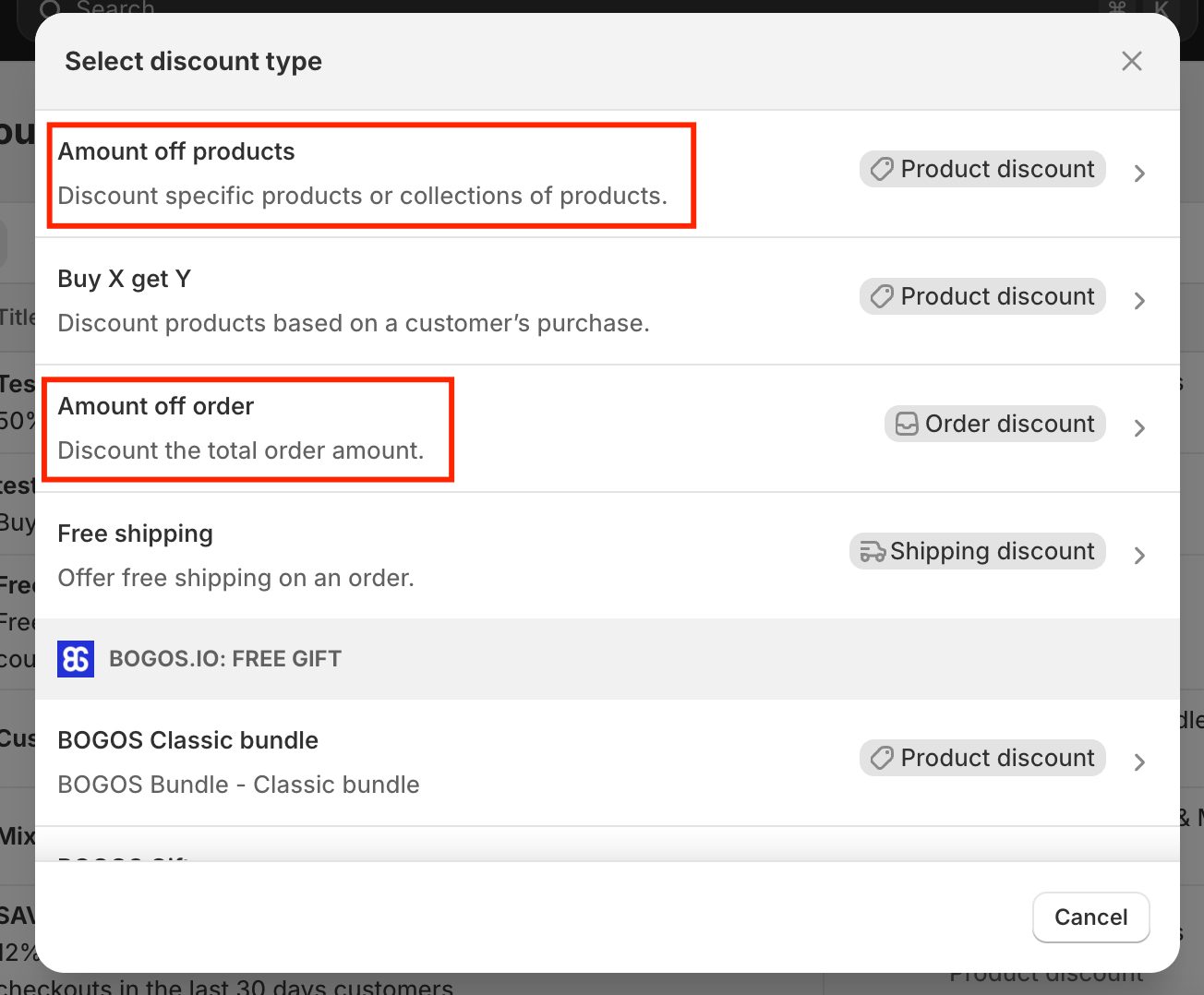Click the inbox icon on Order discount badge

coord(907,424)
